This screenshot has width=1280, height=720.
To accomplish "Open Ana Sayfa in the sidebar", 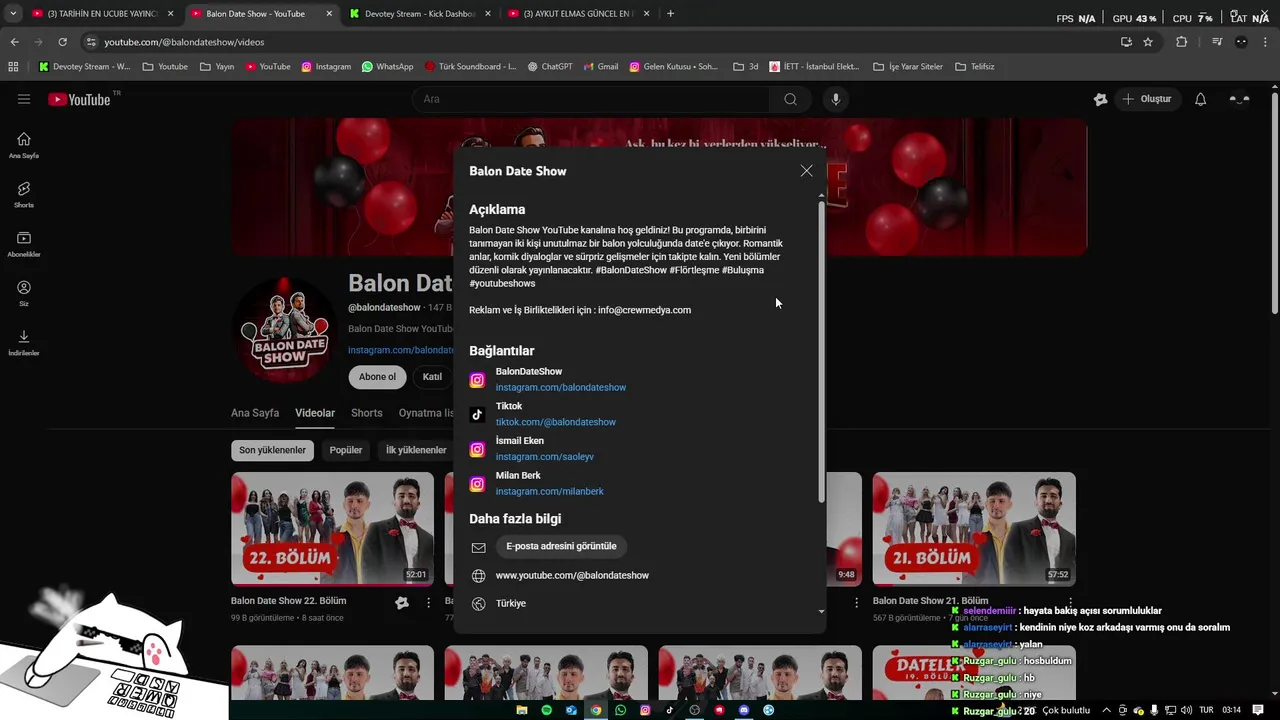I will point(24,145).
